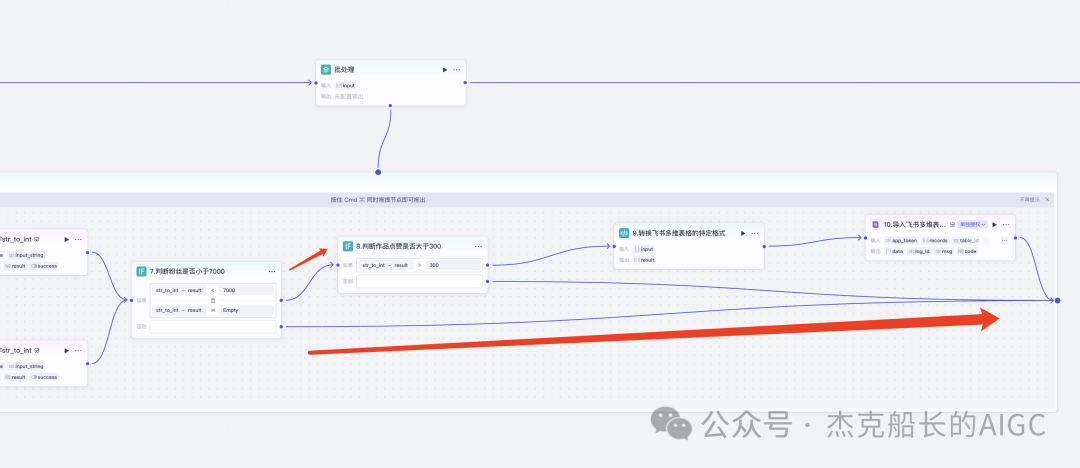Click the bottom batch-body port of 批处理 node
Viewport: 1080px width, 468px height.
tap(390, 106)
